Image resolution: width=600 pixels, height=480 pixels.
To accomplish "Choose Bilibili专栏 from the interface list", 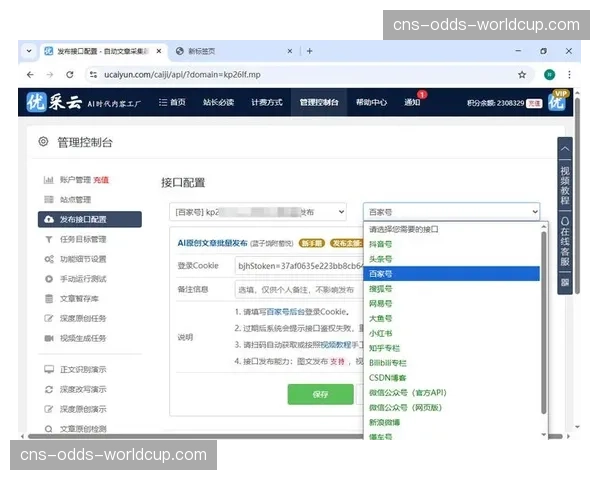I will click(452, 363).
